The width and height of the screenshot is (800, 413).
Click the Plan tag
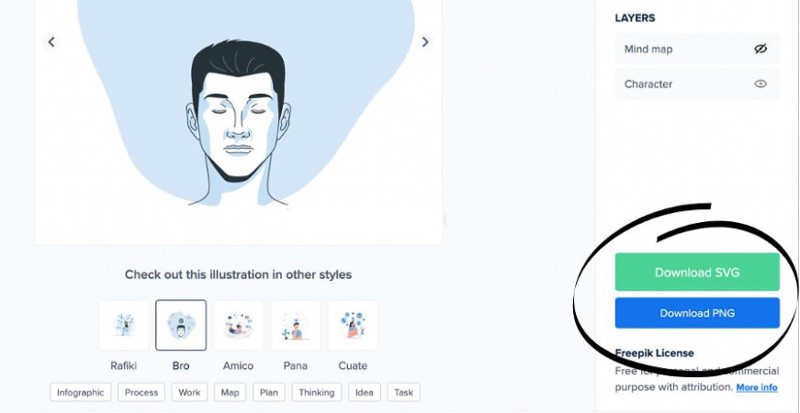[269, 393]
